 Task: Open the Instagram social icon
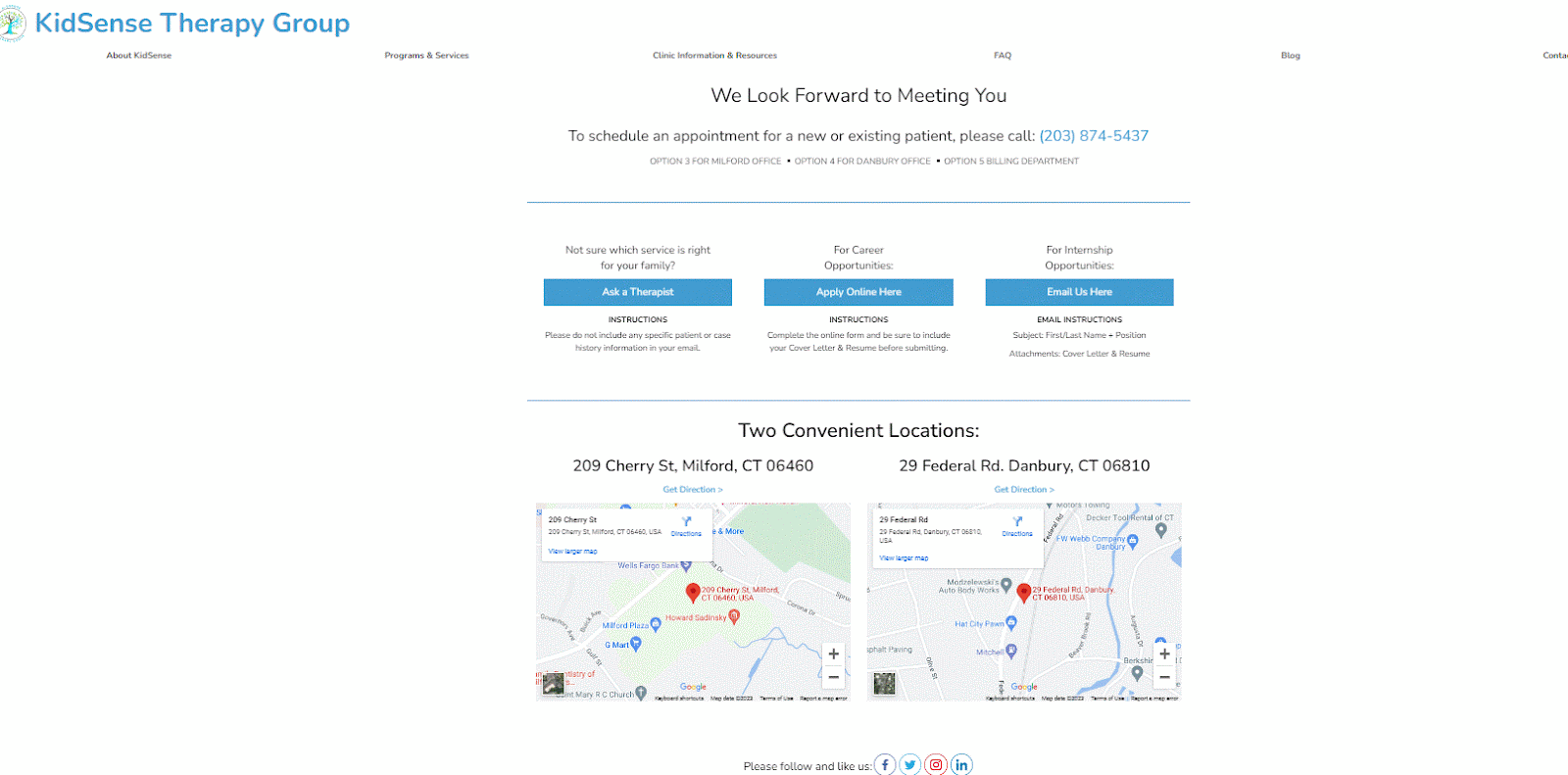[x=936, y=765]
